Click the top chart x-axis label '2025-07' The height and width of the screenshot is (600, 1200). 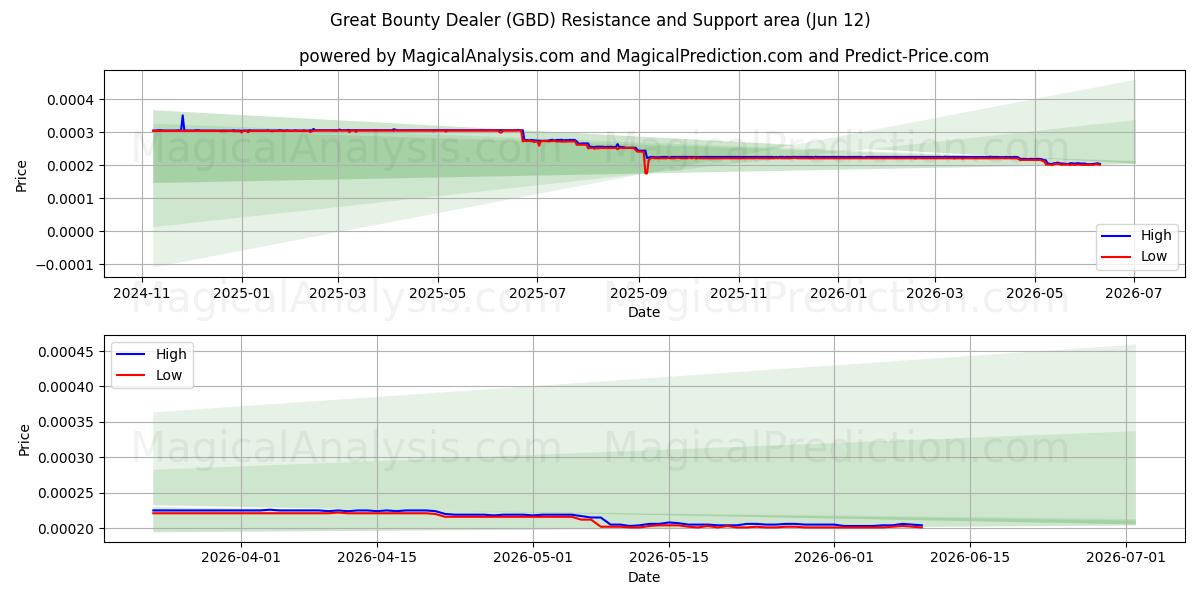pyautogui.click(x=538, y=294)
